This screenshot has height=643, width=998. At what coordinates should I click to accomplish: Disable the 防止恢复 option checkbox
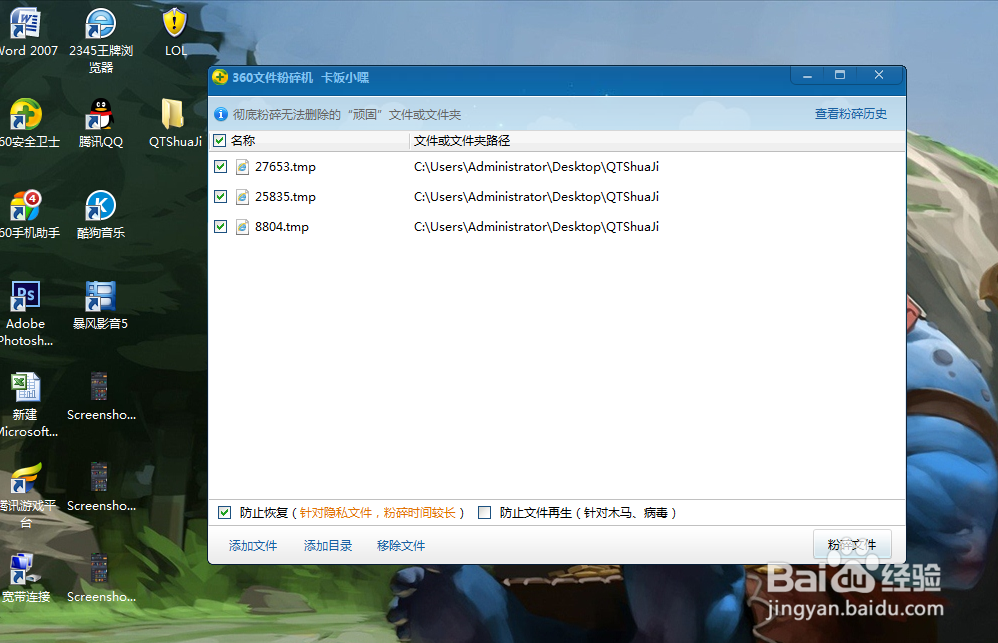tap(224, 512)
